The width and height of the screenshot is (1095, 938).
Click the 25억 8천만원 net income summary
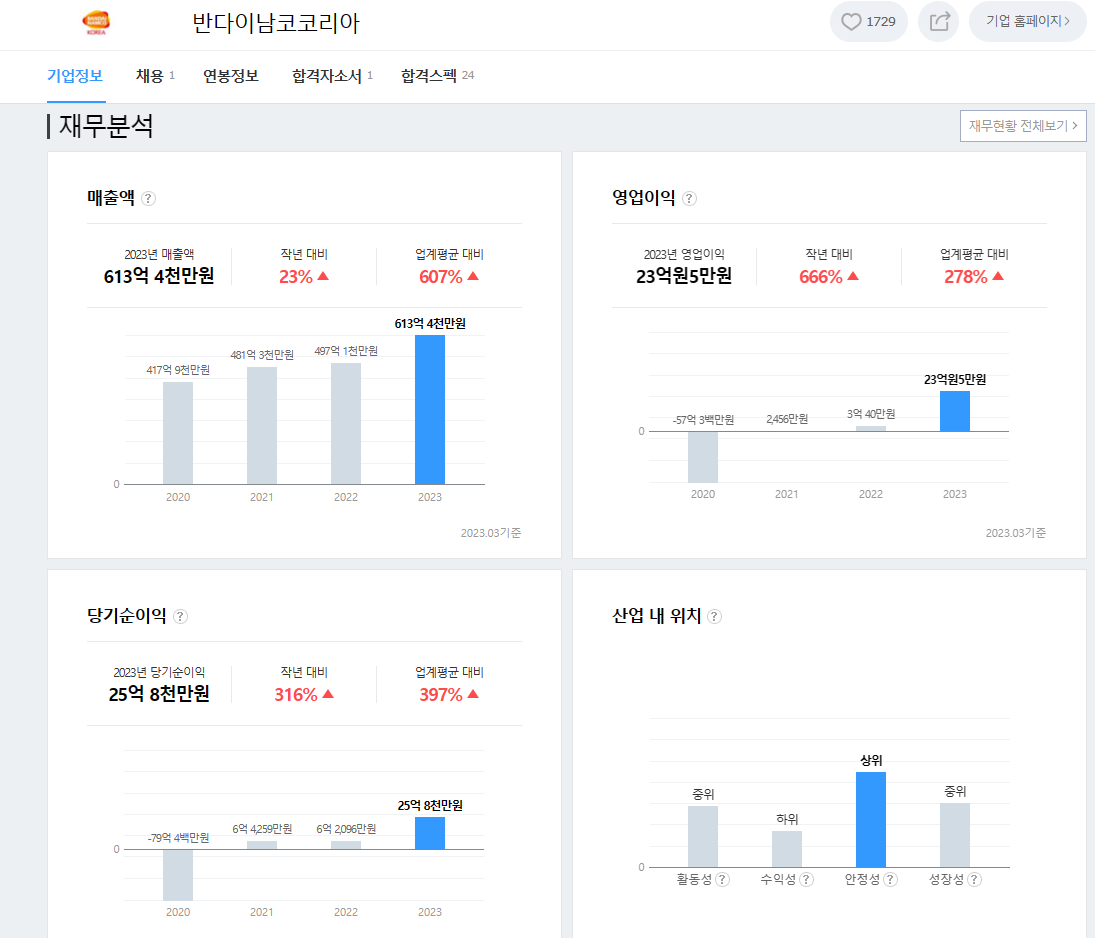[159, 694]
